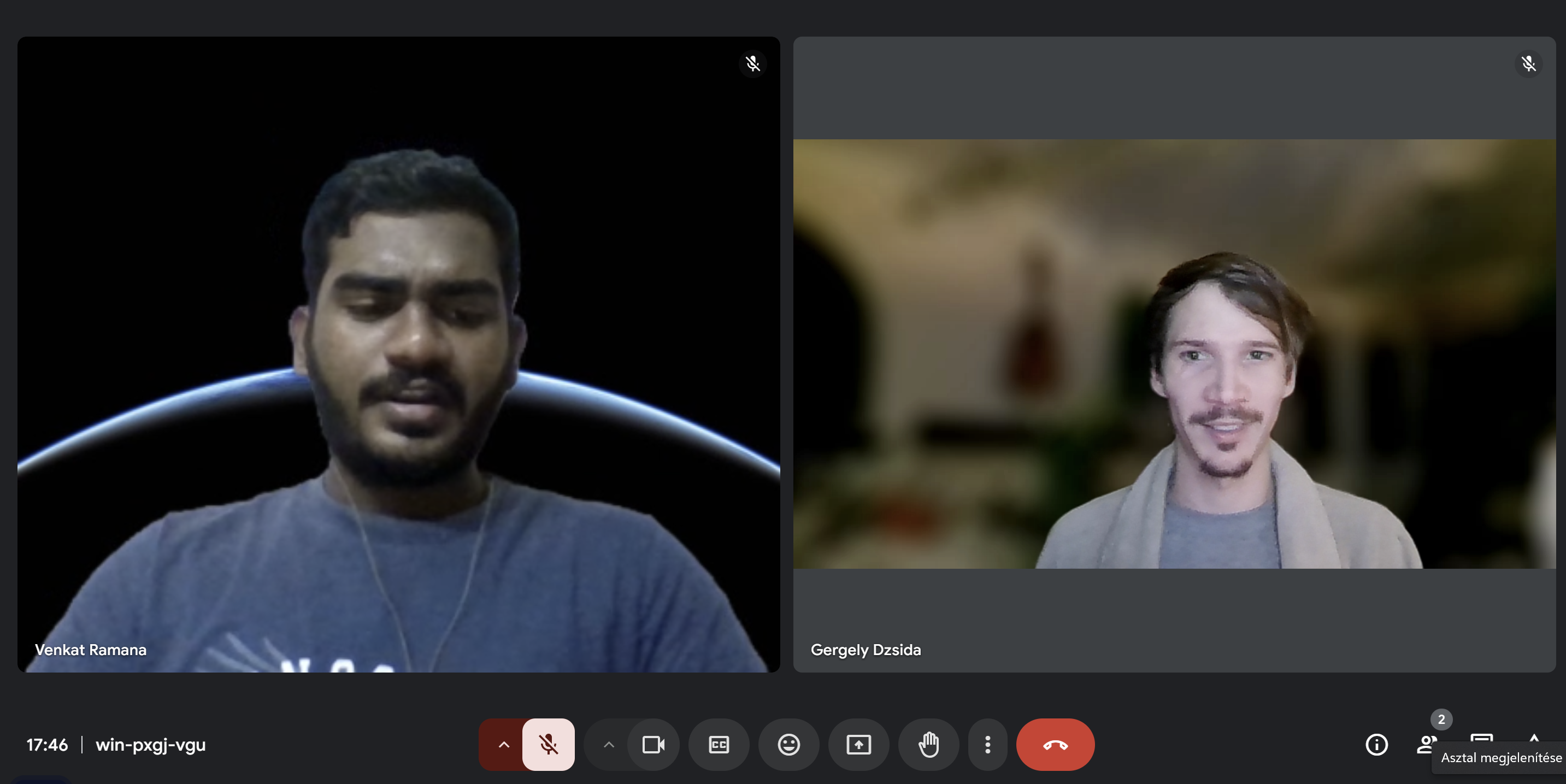Select Gergely Dzsida's video tile
The image size is (1566, 784).
pos(1174,353)
